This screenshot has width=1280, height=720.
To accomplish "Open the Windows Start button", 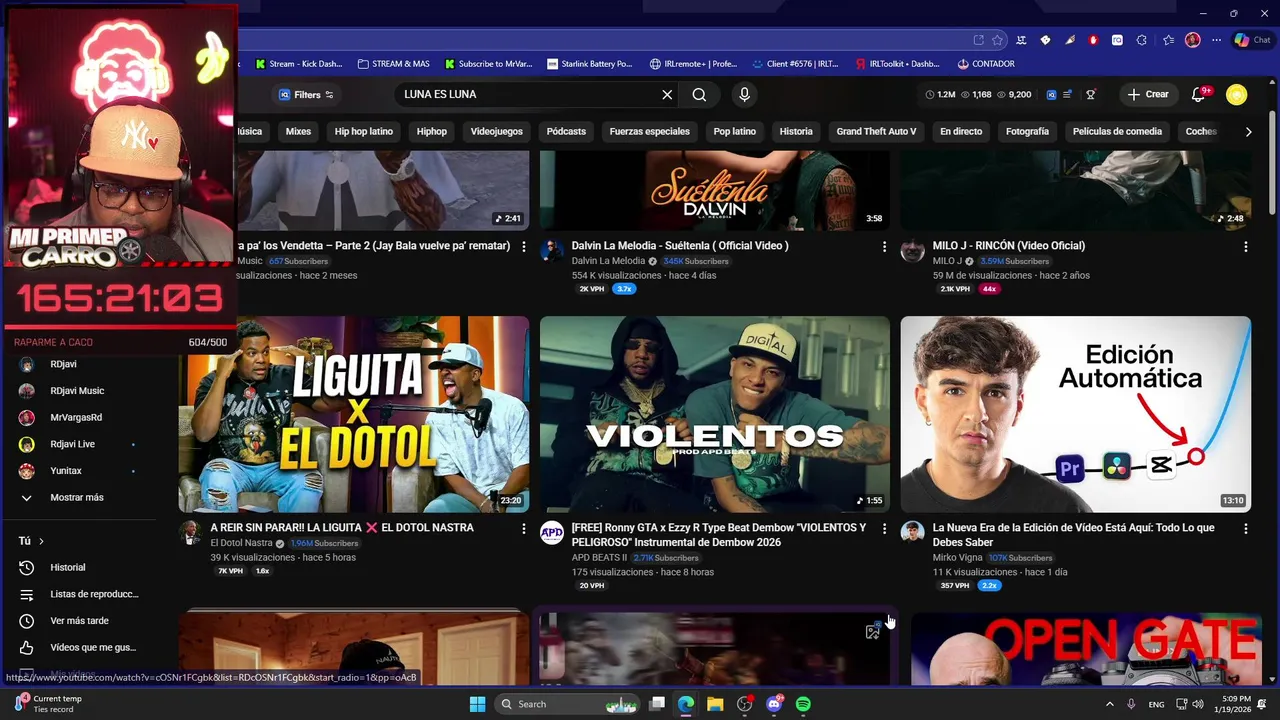I will click(477, 704).
